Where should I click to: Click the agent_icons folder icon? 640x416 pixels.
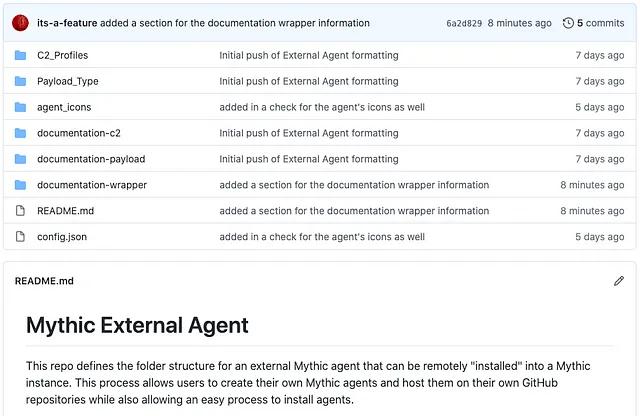(x=20, y=107)
